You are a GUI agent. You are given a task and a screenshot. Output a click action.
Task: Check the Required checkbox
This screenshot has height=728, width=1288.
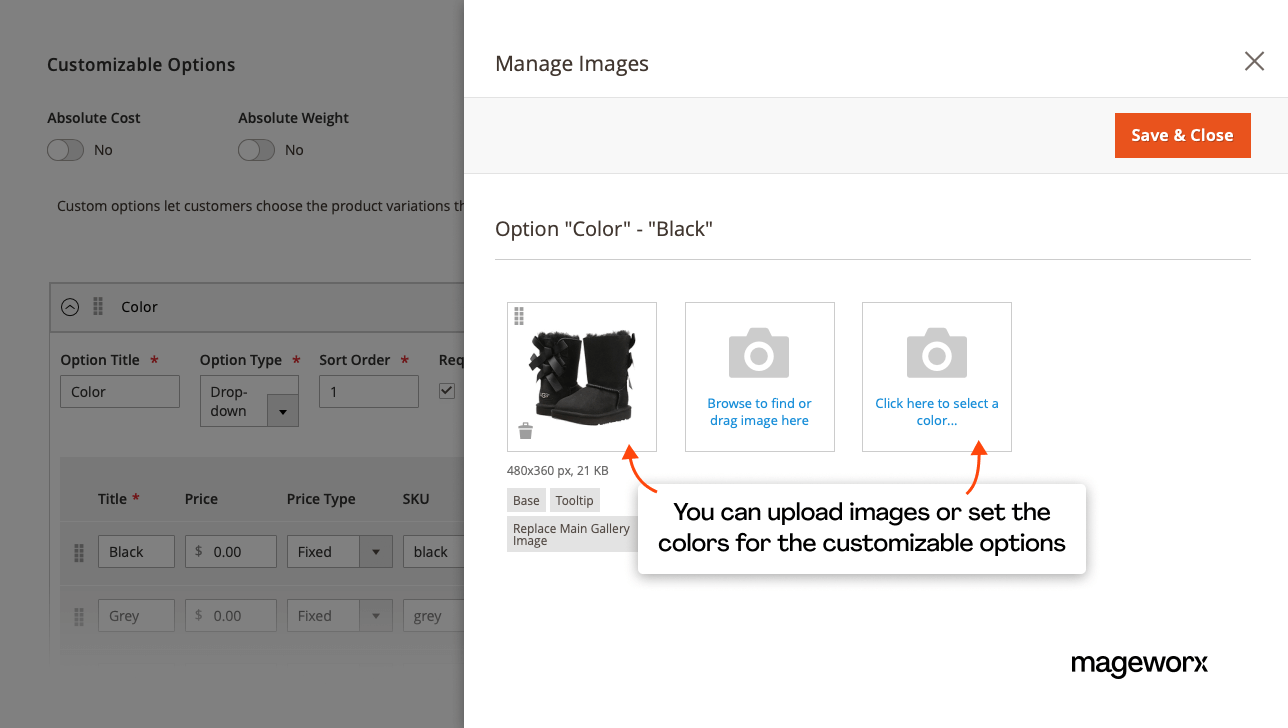tap(447, 391)
